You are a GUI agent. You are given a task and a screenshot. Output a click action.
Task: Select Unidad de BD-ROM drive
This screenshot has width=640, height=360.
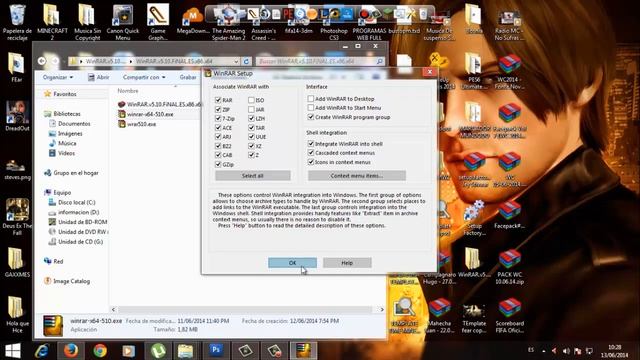(x=82, y=222)
